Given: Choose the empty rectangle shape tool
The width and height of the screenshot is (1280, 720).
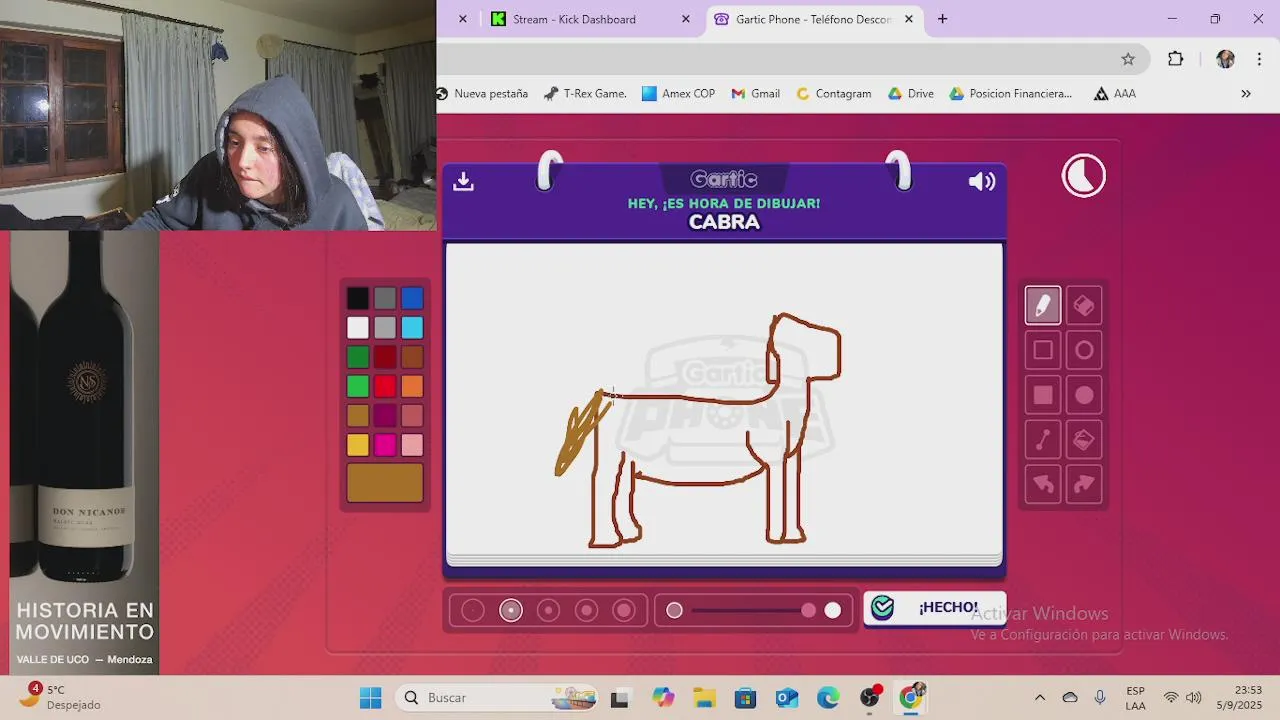Looking at the screenshot, I should tap(1042, 350).
